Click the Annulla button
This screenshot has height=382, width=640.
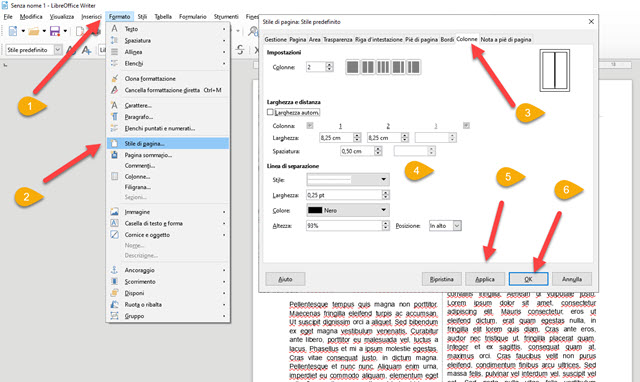point(572,279)
